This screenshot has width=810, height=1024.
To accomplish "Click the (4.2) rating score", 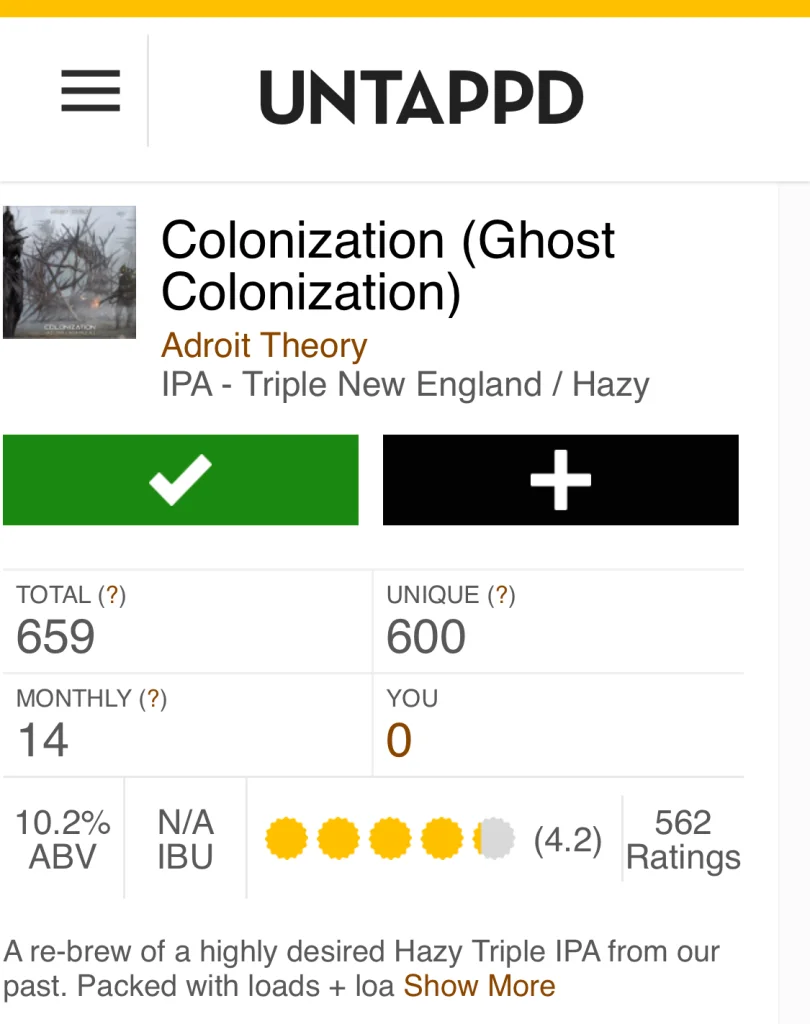I will coord(568,841).
